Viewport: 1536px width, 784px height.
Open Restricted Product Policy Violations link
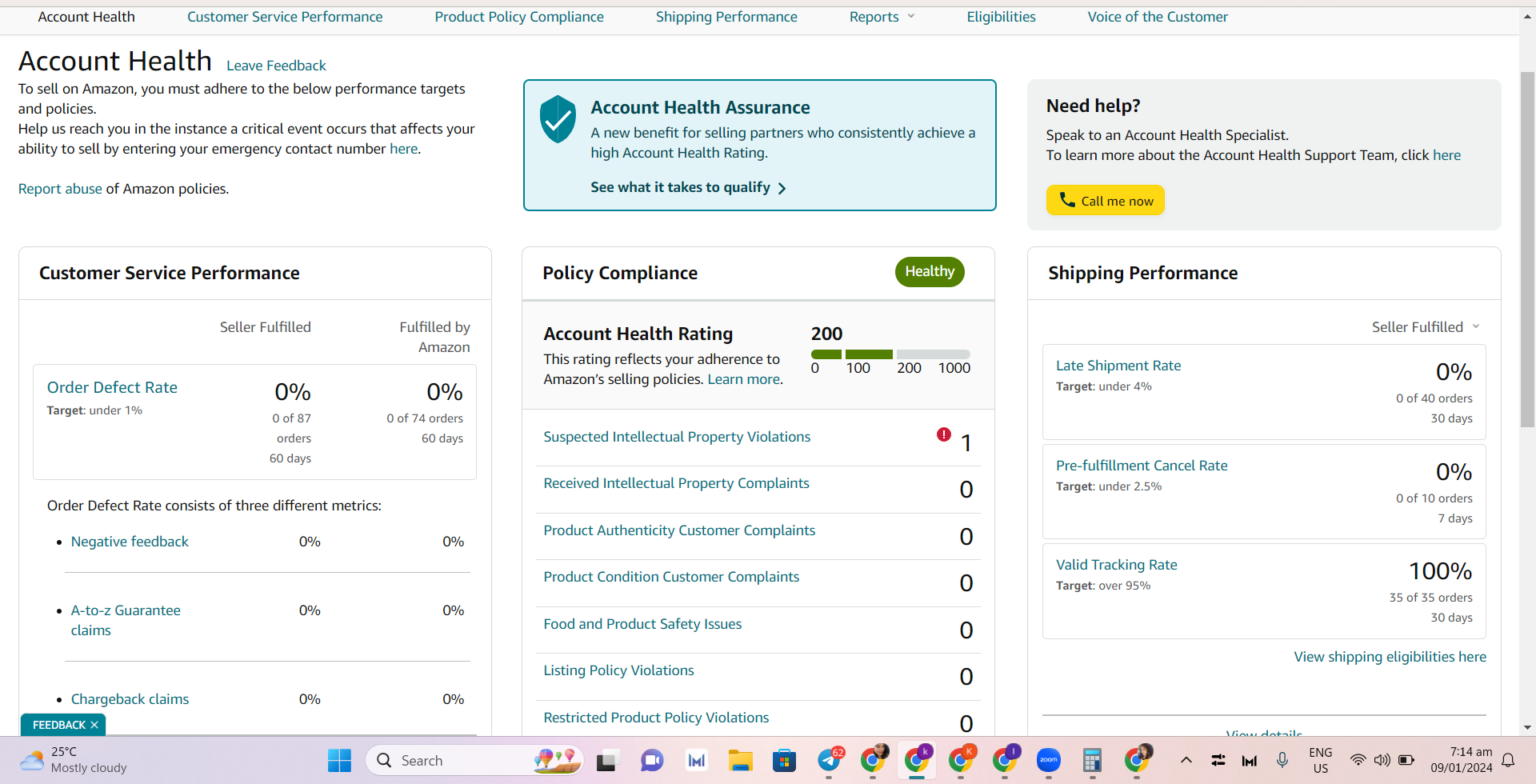656,718
